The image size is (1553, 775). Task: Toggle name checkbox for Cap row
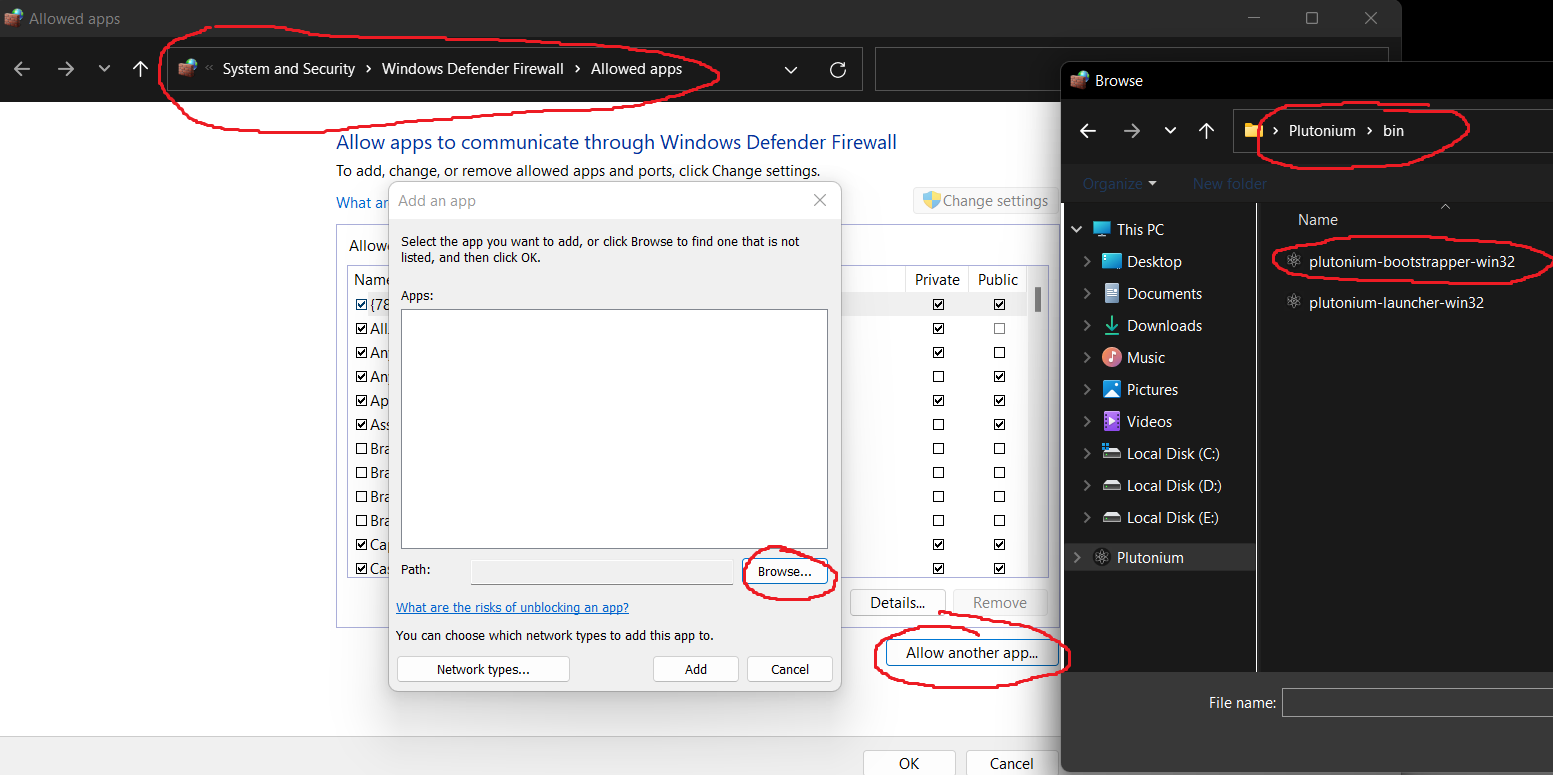pyautogui.click(x=361, y=544)
